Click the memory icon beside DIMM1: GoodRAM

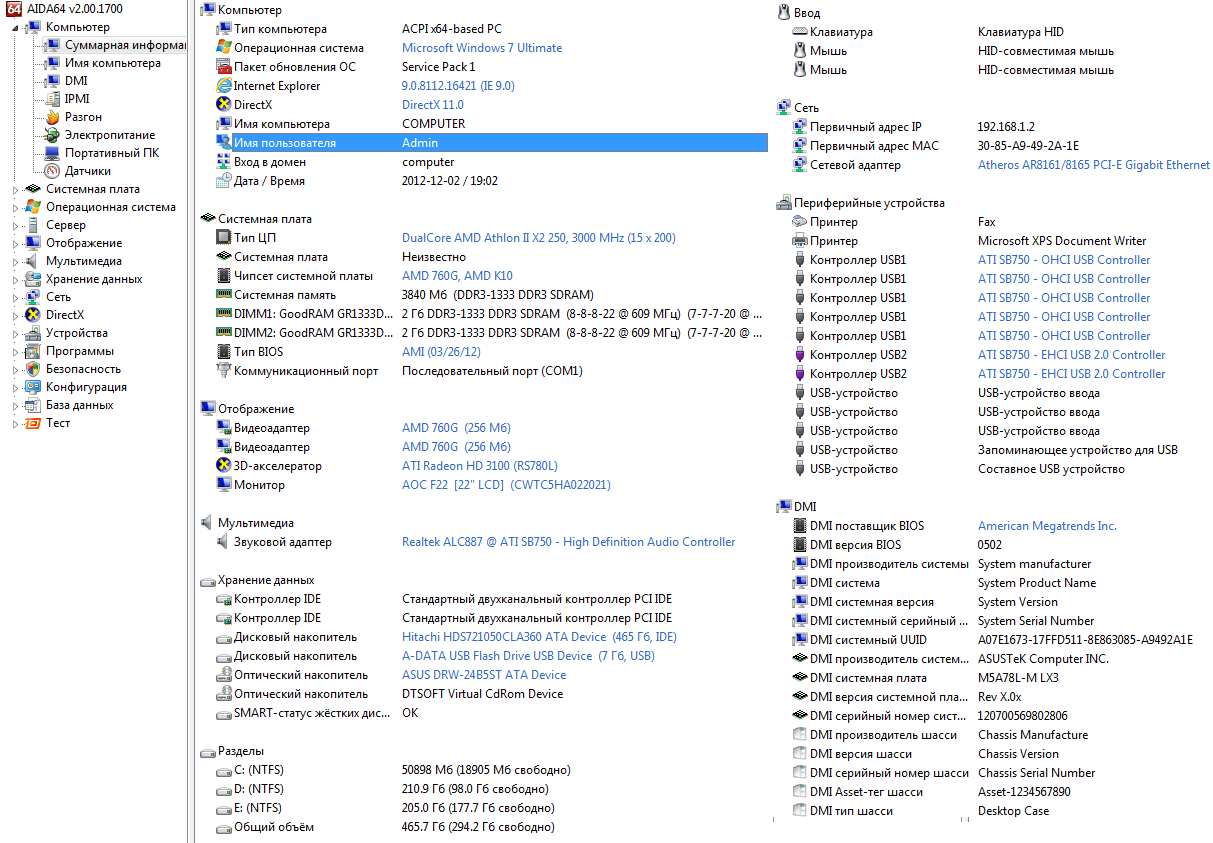(x=224, y=314)
